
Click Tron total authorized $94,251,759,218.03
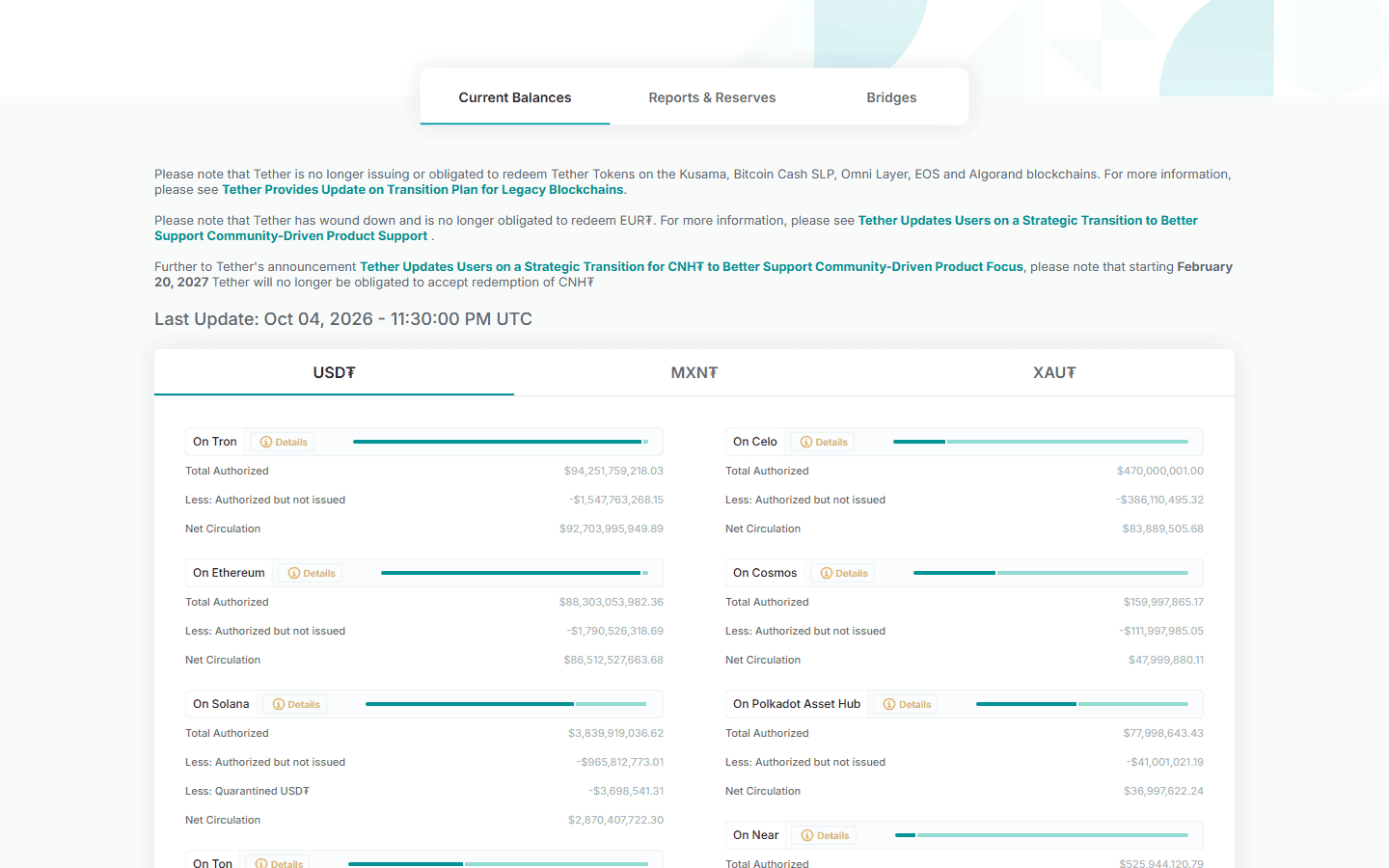coord(613,471)
